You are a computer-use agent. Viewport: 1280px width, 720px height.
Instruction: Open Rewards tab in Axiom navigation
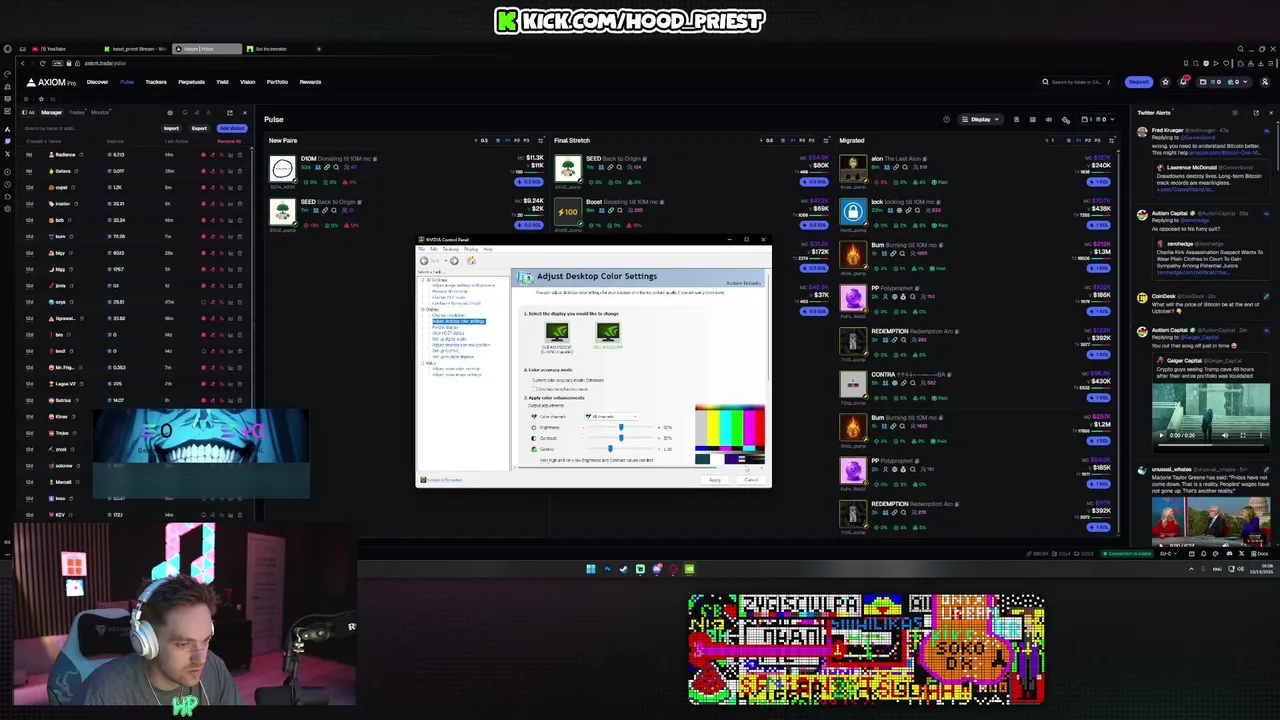[x=310, y=82]
